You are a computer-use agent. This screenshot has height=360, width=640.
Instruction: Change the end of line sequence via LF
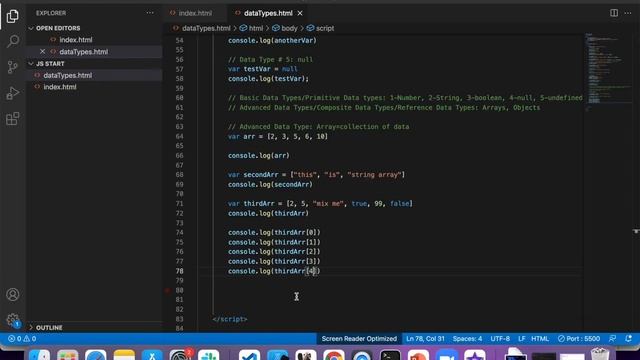[522, 339]
